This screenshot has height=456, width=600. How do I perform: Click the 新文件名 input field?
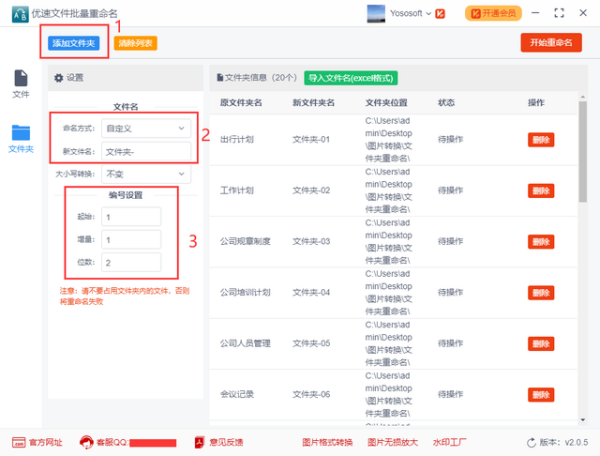point(147,151)
